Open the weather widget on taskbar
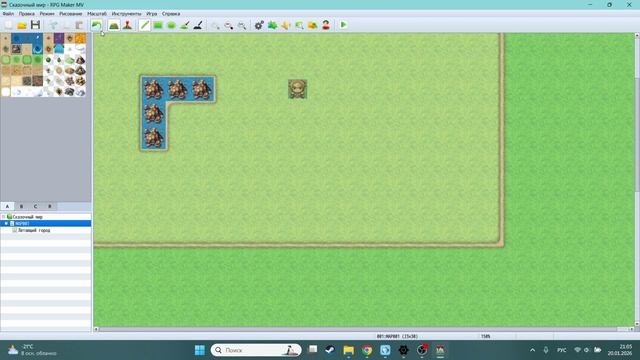 33,350
